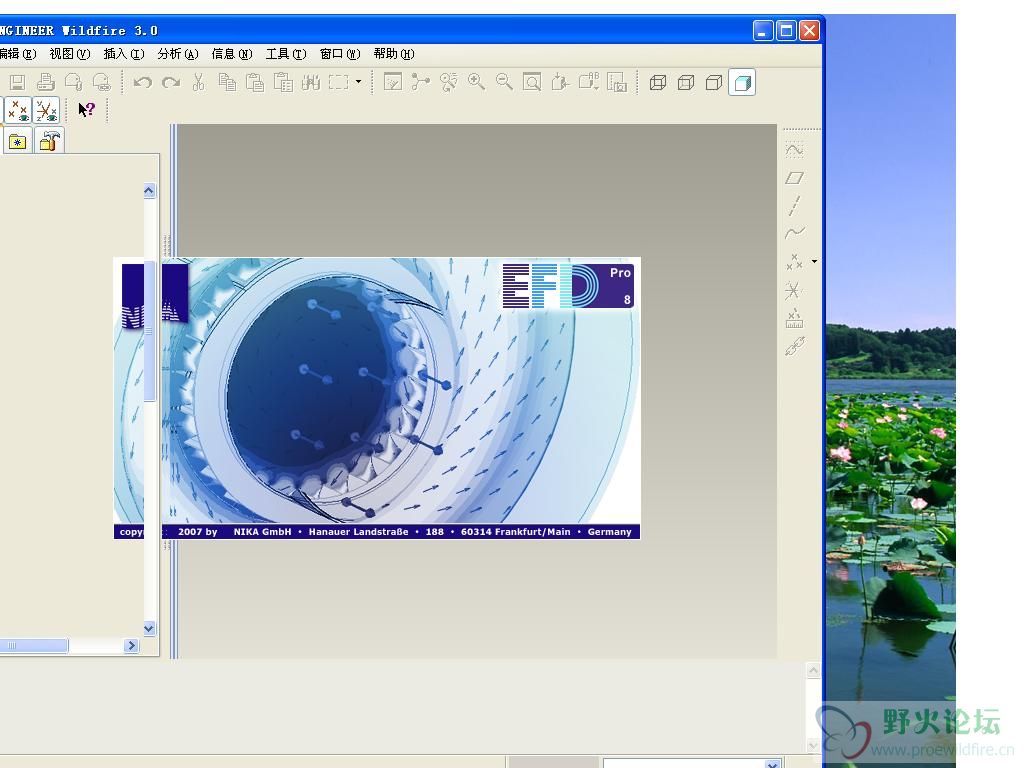Open the Folder Browser tab with star folder
The width and height of the screenshot is (1024, 768).
[x=18, y=141]
